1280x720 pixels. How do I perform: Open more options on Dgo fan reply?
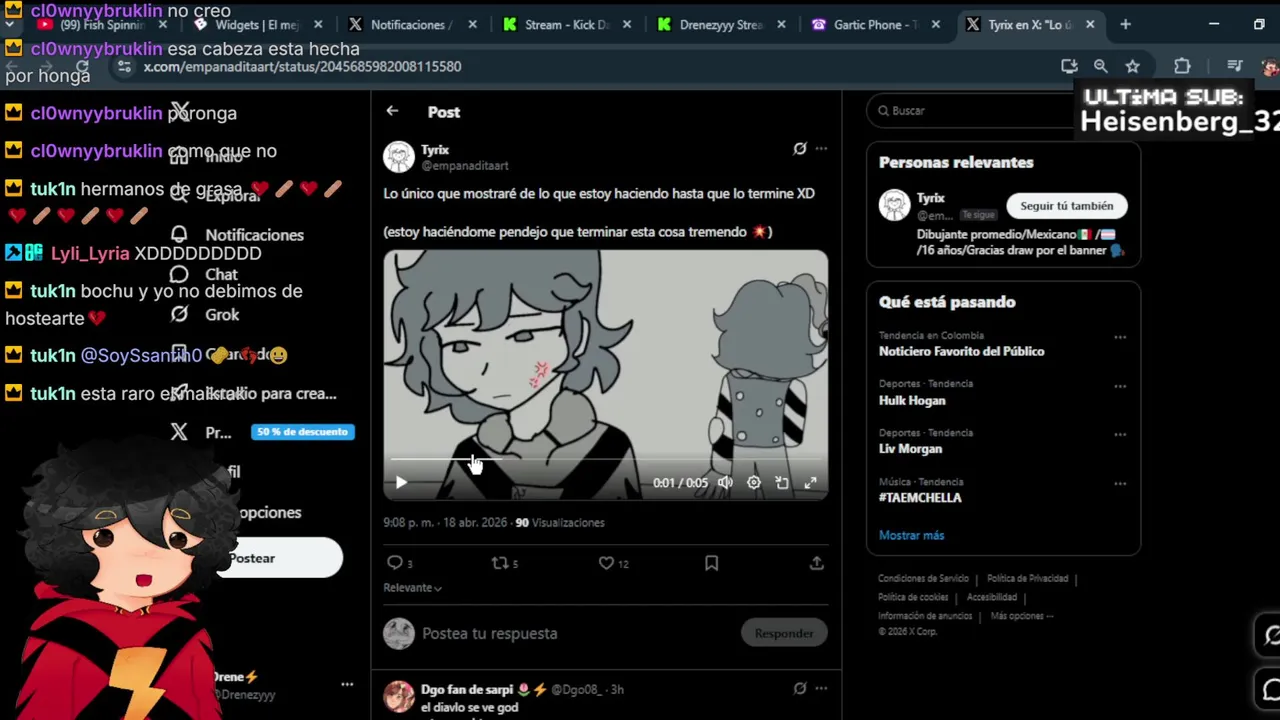(x=821, y=688)
